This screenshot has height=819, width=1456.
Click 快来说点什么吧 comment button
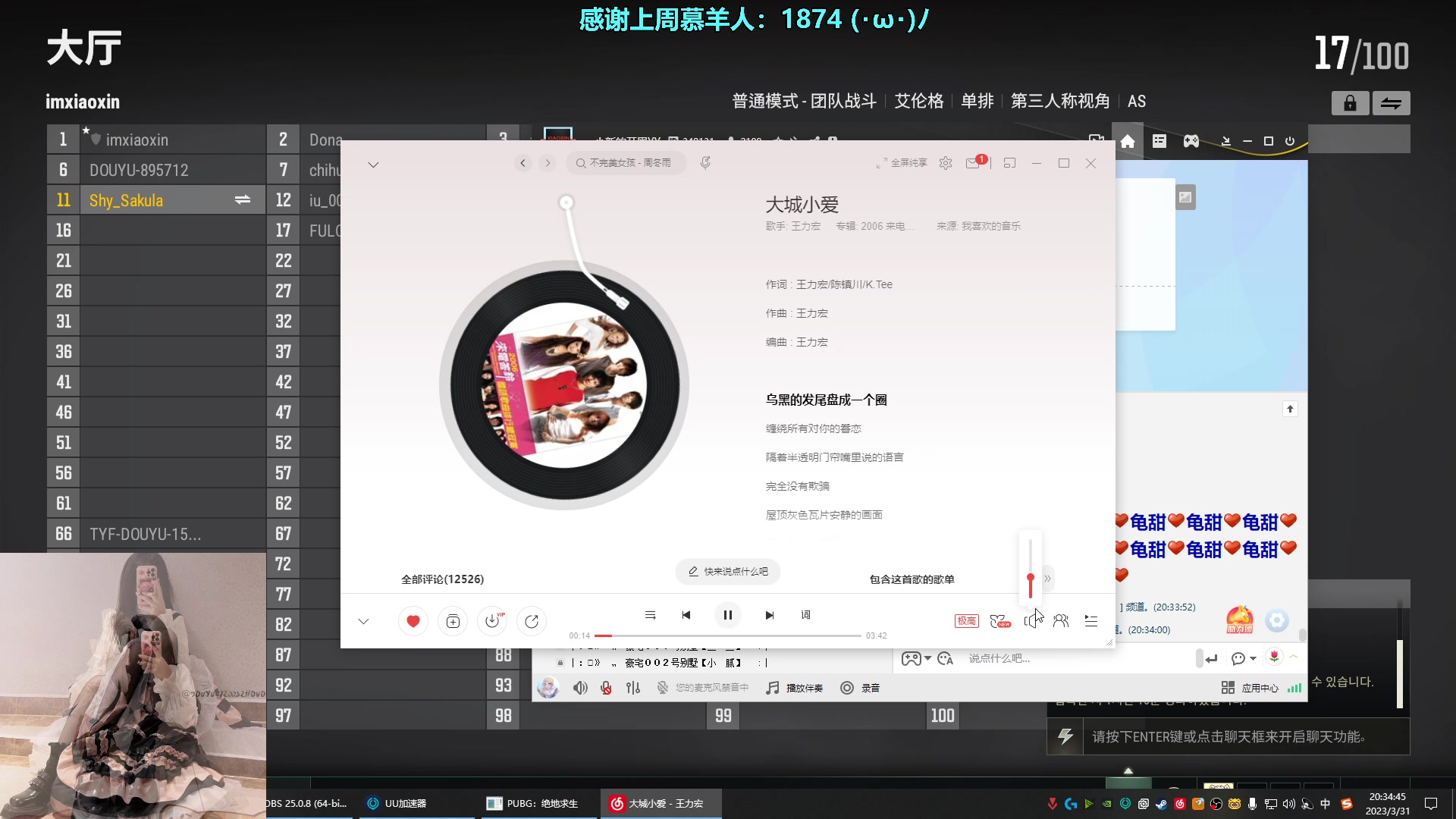(x=728, y=572)
